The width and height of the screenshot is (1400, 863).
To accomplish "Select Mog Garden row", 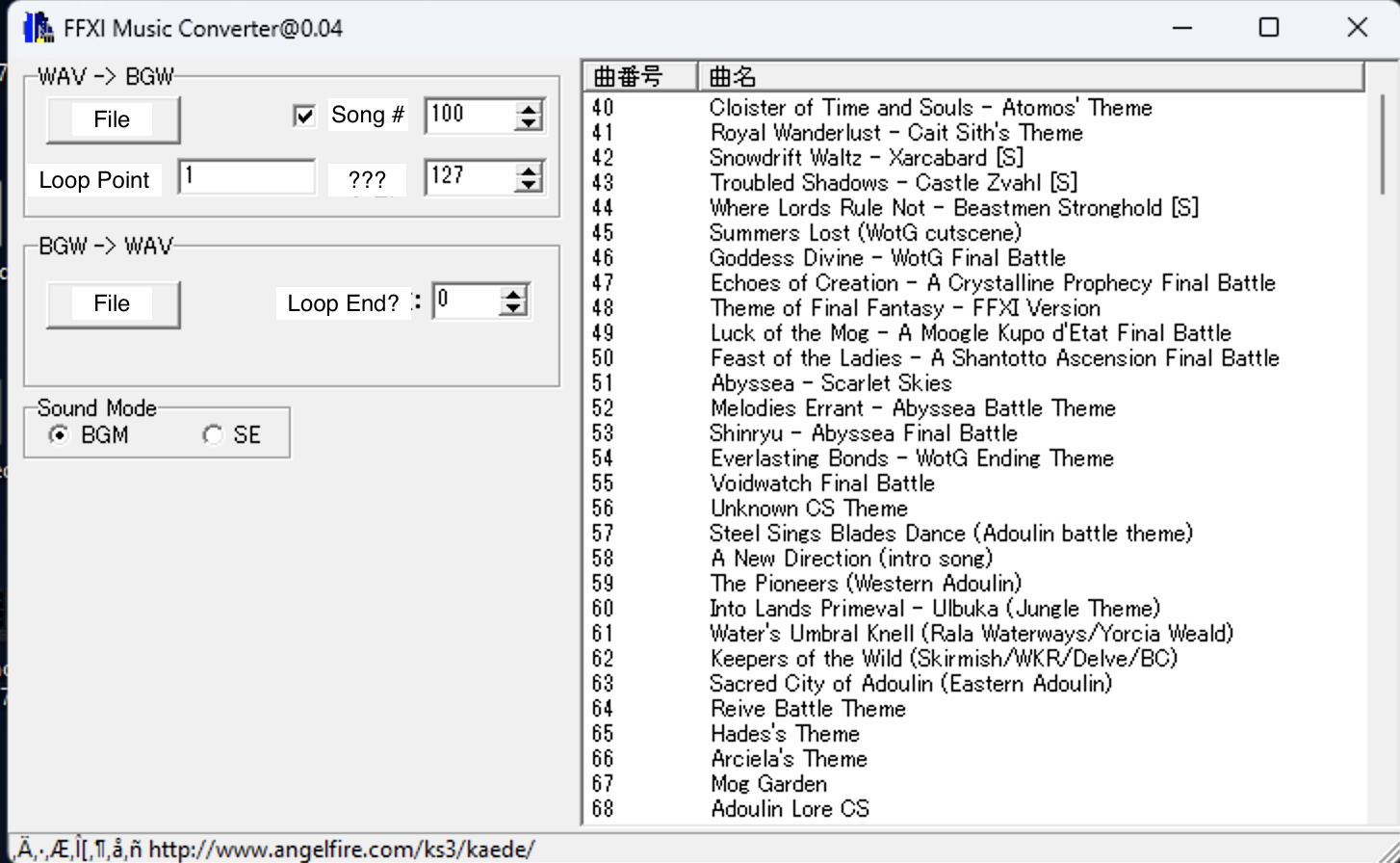I will pyautogui.click(x=975, y=784).
